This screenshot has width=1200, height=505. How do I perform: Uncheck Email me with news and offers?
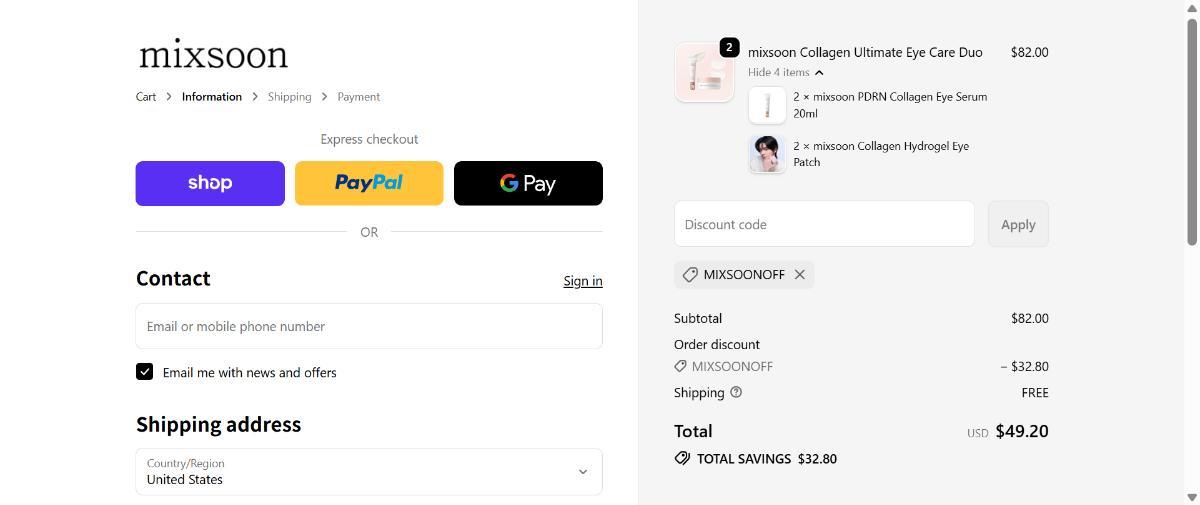(145, 372)
